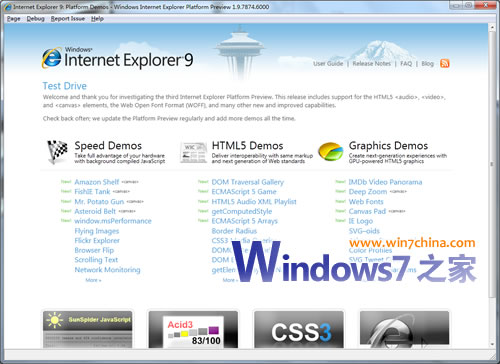
Task: Open the FAQ link
Action: [x=406, y=63]
